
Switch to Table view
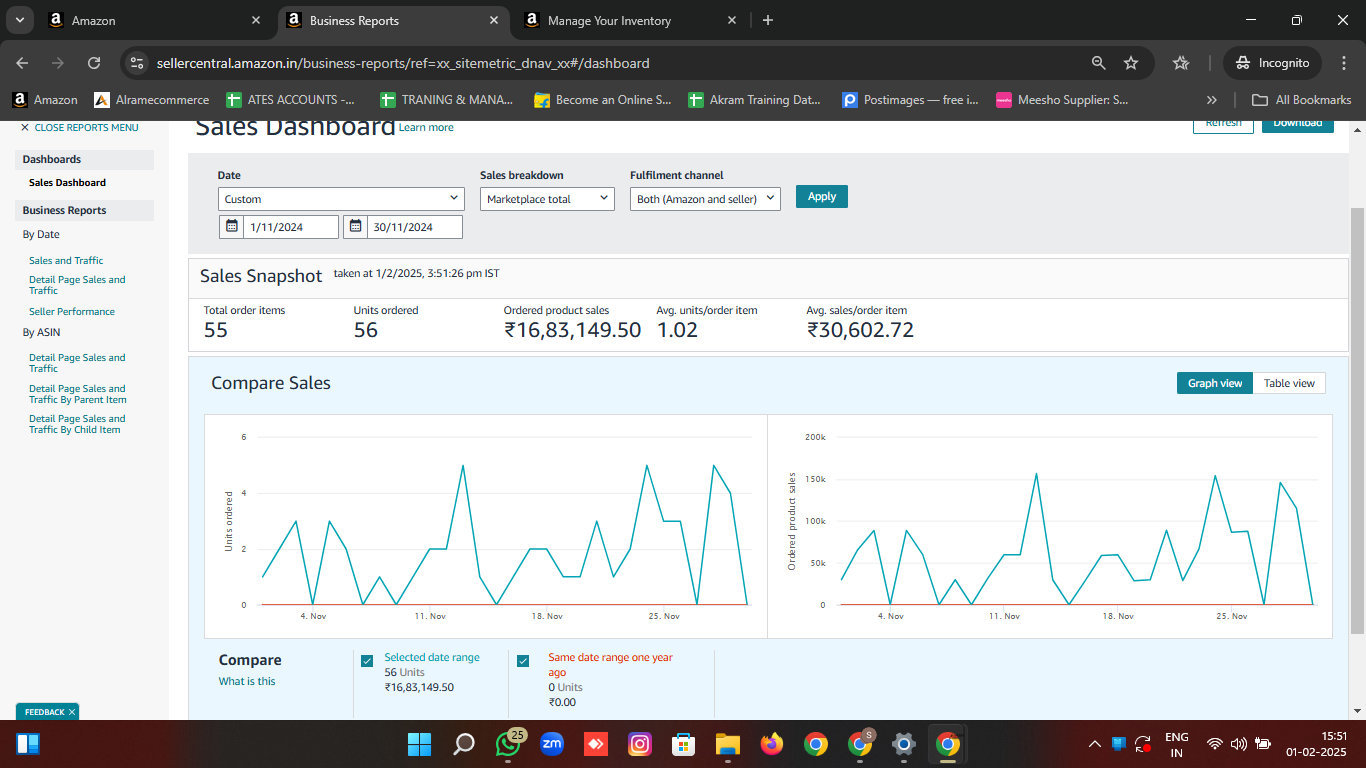(1289, 383)
